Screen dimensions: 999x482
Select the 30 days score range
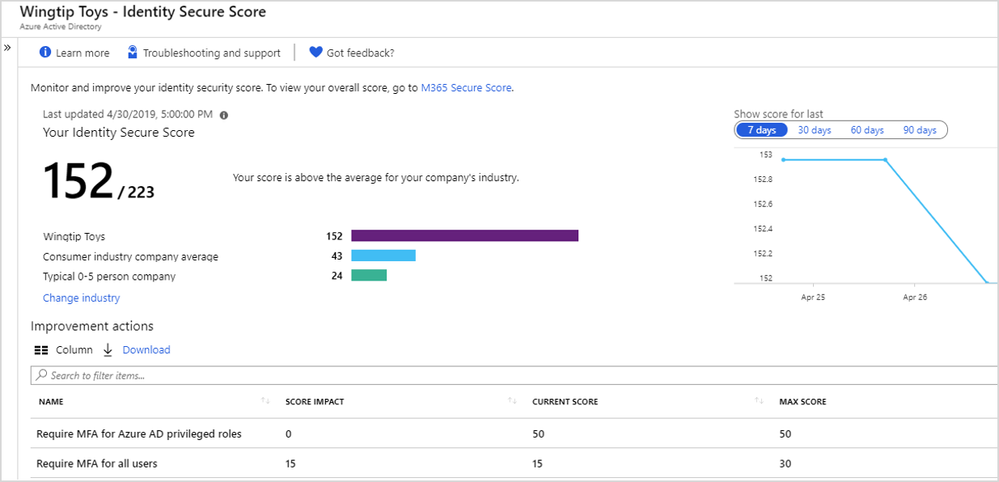coord(814,130)
